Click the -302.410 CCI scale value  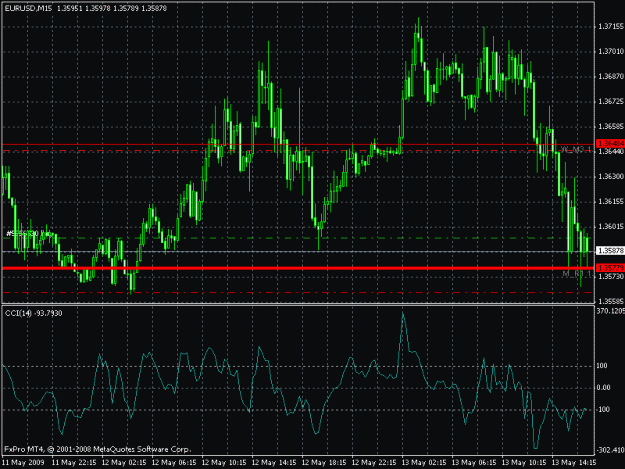(611, 450)
